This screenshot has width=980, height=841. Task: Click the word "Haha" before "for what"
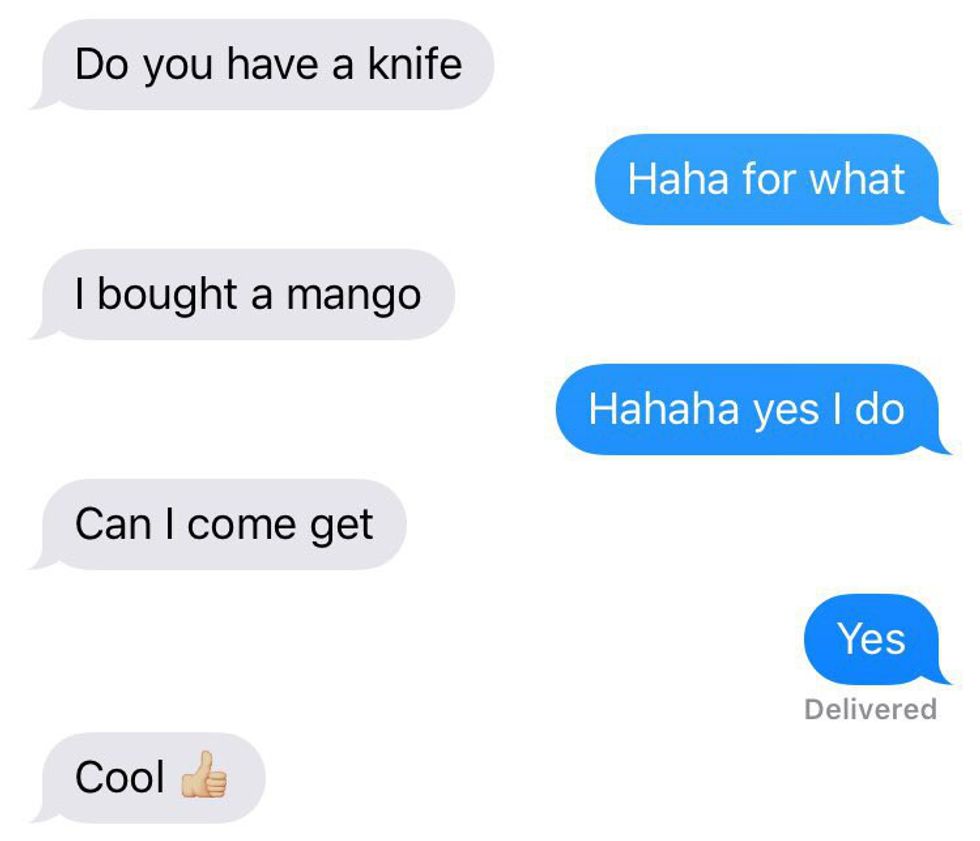(678, 179)
